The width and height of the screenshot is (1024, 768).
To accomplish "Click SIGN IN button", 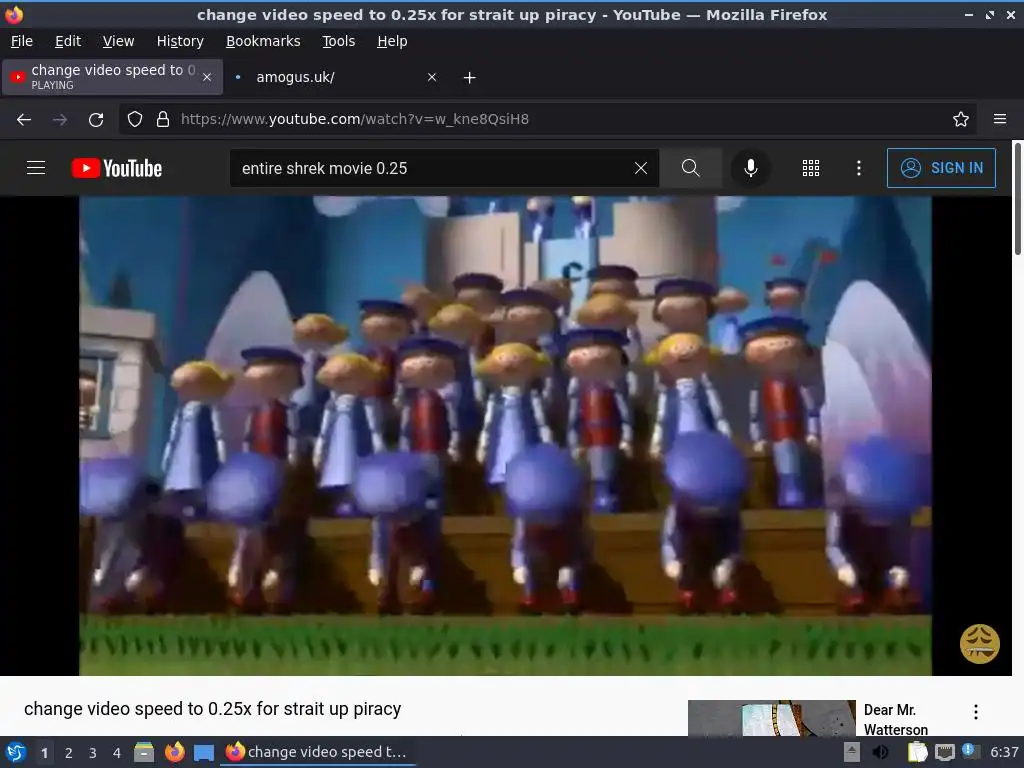I will click(941, 168).
